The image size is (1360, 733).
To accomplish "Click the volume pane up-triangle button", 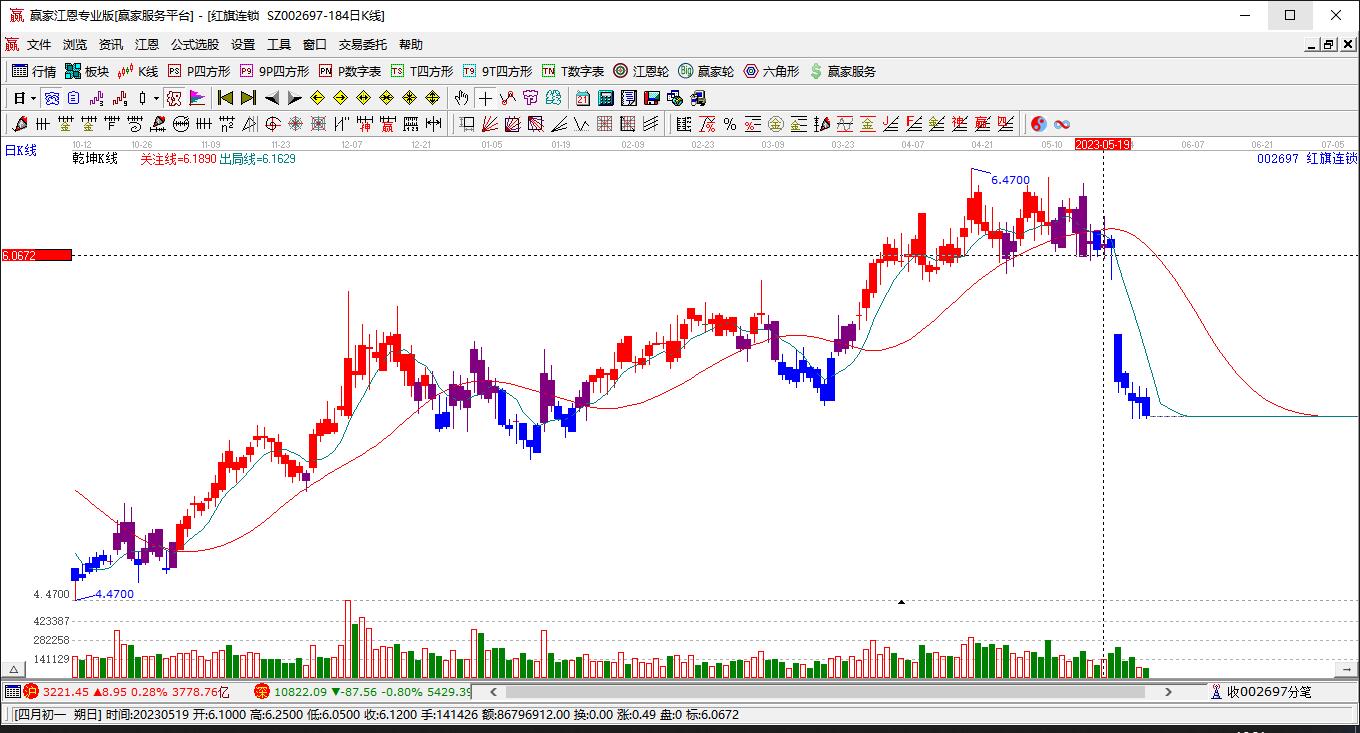I will pos(14,669).
